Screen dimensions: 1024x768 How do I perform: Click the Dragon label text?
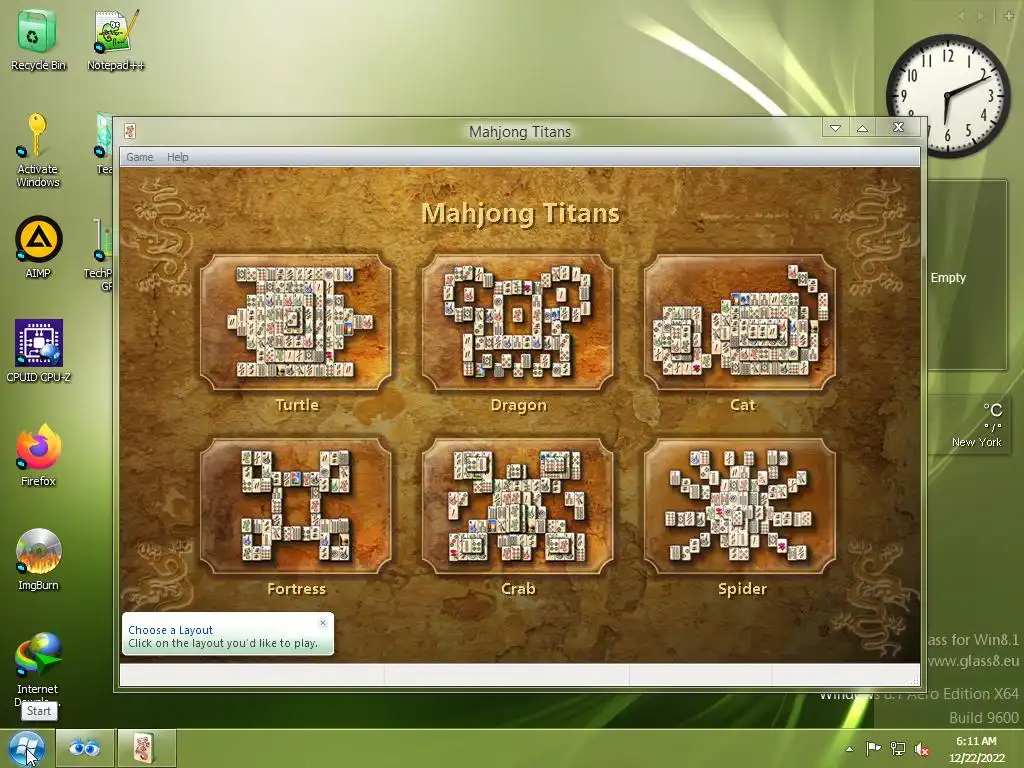click(x=519, y=405)
